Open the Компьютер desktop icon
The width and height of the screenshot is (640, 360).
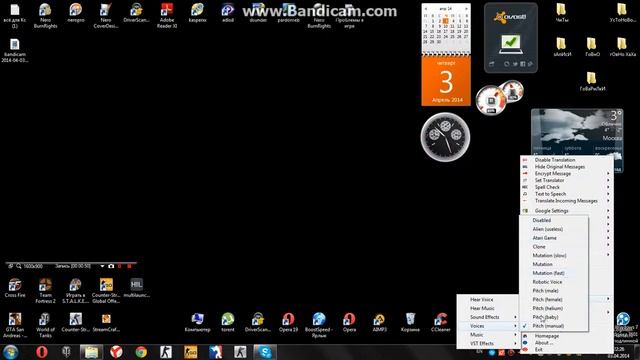coord(198,322)
